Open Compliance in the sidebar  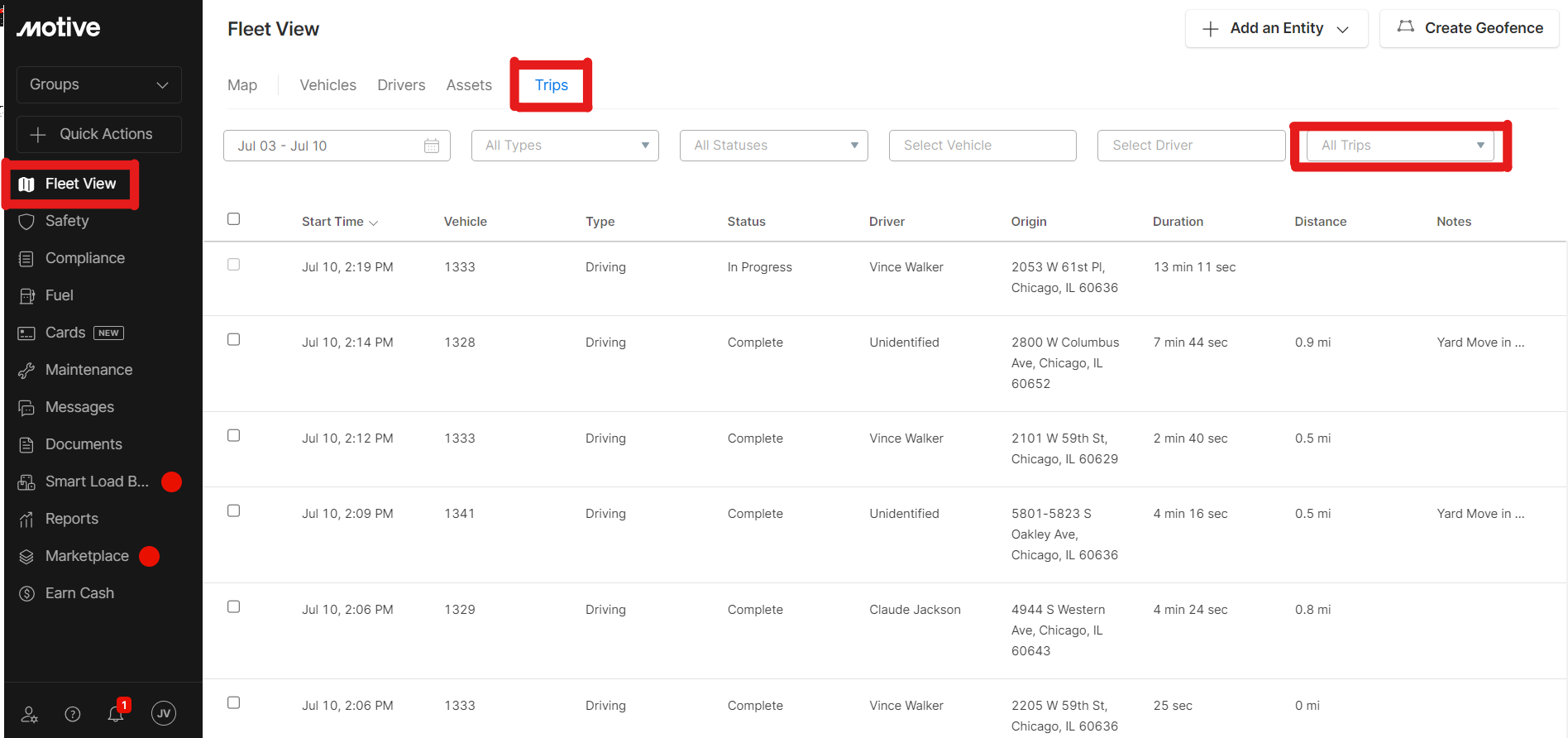coord(85,258)
